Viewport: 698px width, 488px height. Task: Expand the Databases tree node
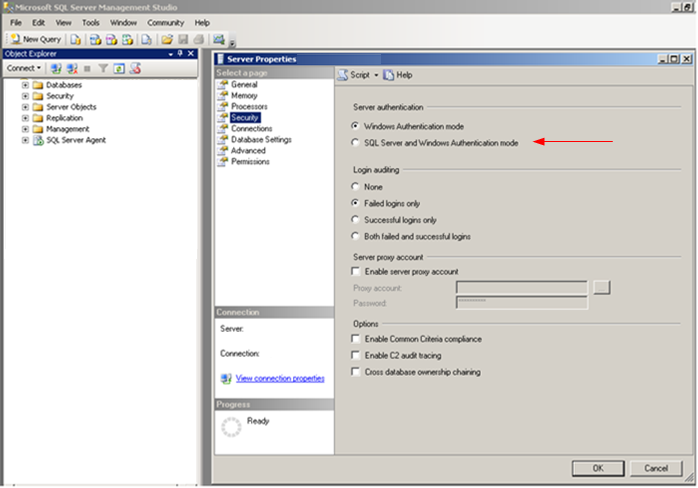(25, 85)
